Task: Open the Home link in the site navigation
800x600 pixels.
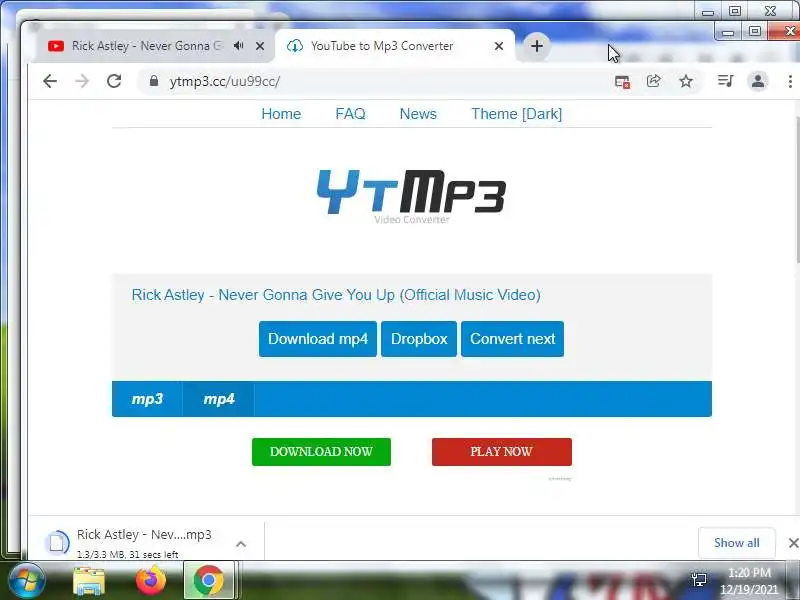Action: coord(281,114)
